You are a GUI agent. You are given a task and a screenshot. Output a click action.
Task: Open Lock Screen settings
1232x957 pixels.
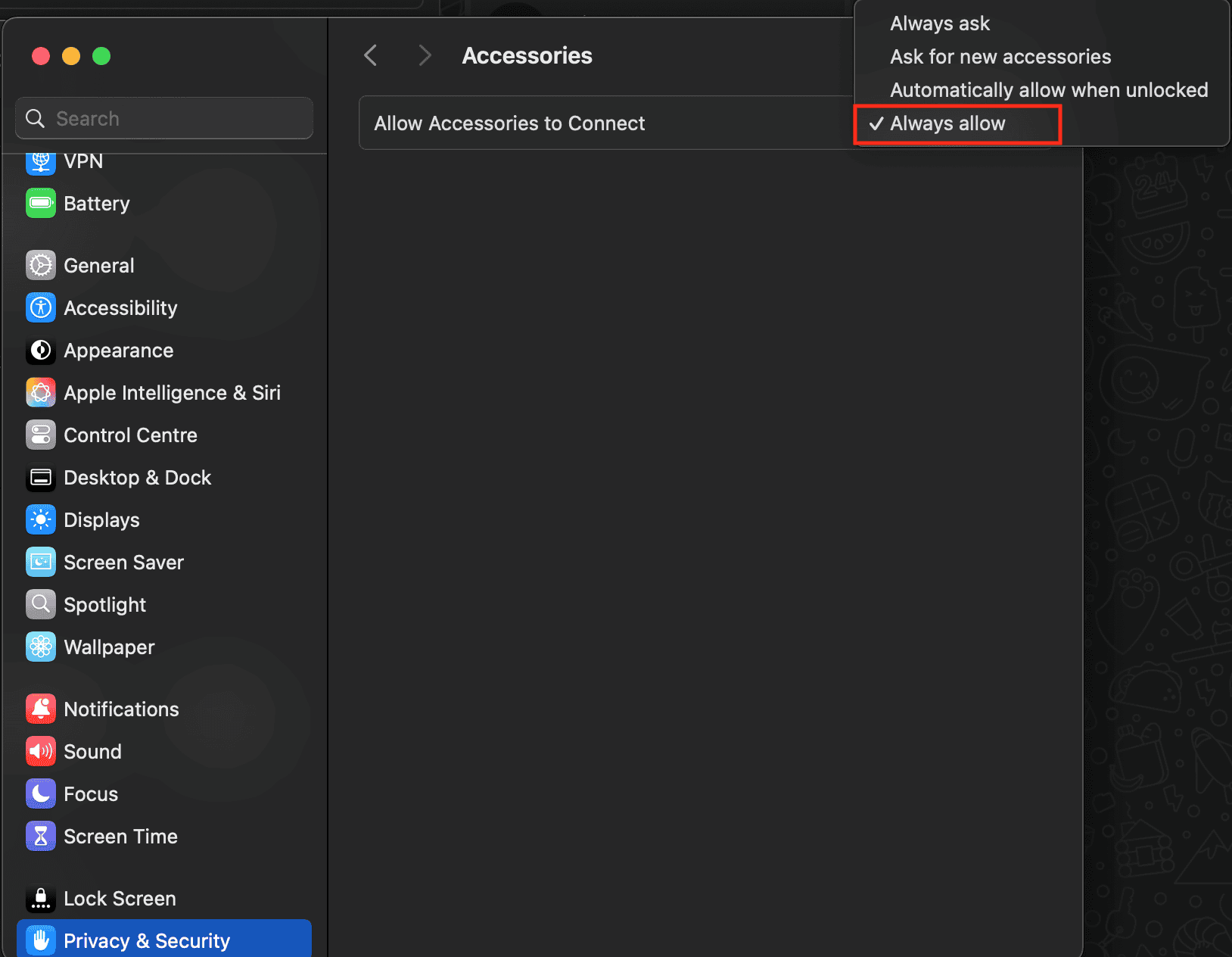pos(120,899)
